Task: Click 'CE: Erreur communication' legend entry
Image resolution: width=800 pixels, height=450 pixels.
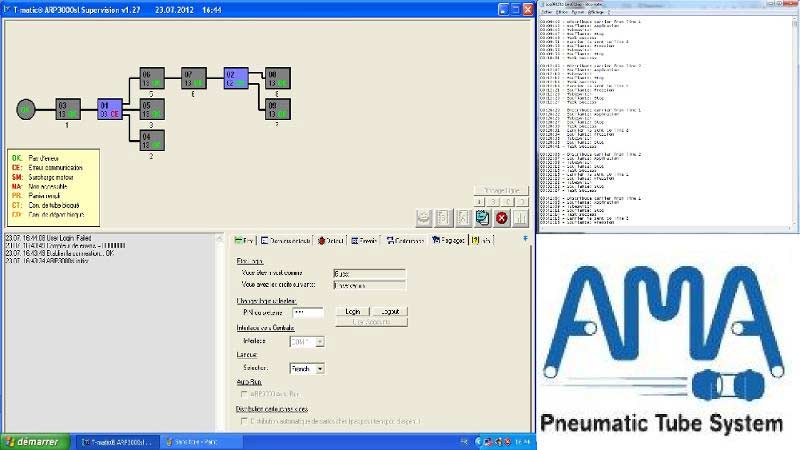Action: (x=47, y=167)
